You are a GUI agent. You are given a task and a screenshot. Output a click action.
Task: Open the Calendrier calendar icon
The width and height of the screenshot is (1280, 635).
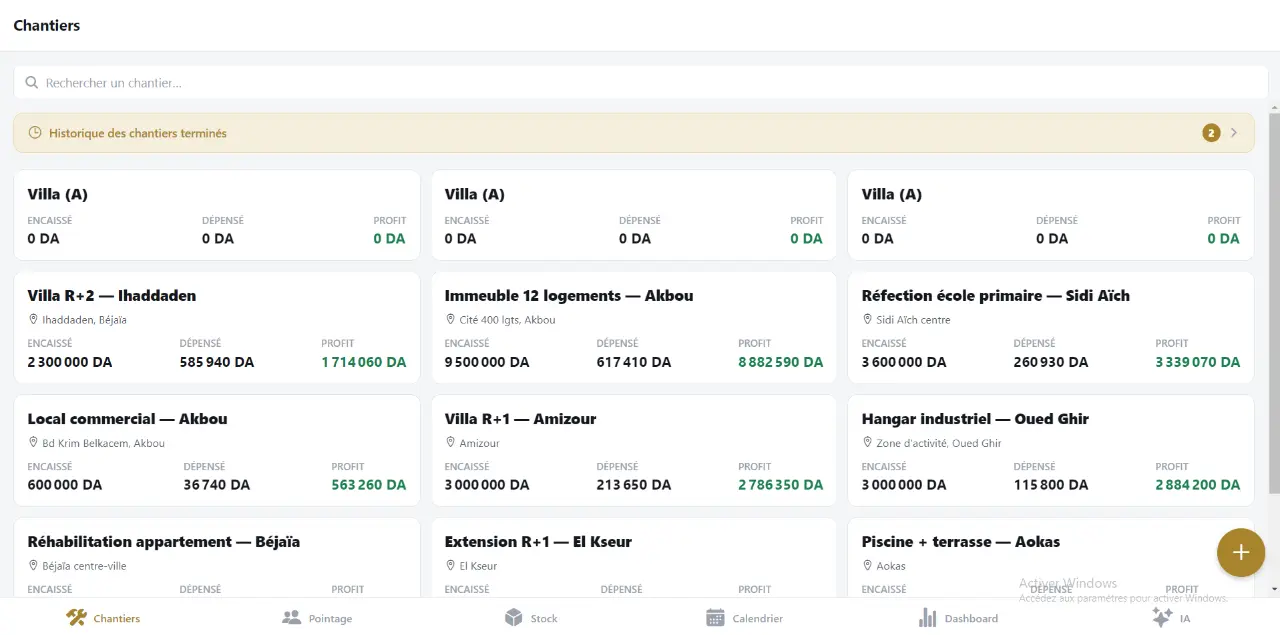pyautogui.click(x=715, y=617)
